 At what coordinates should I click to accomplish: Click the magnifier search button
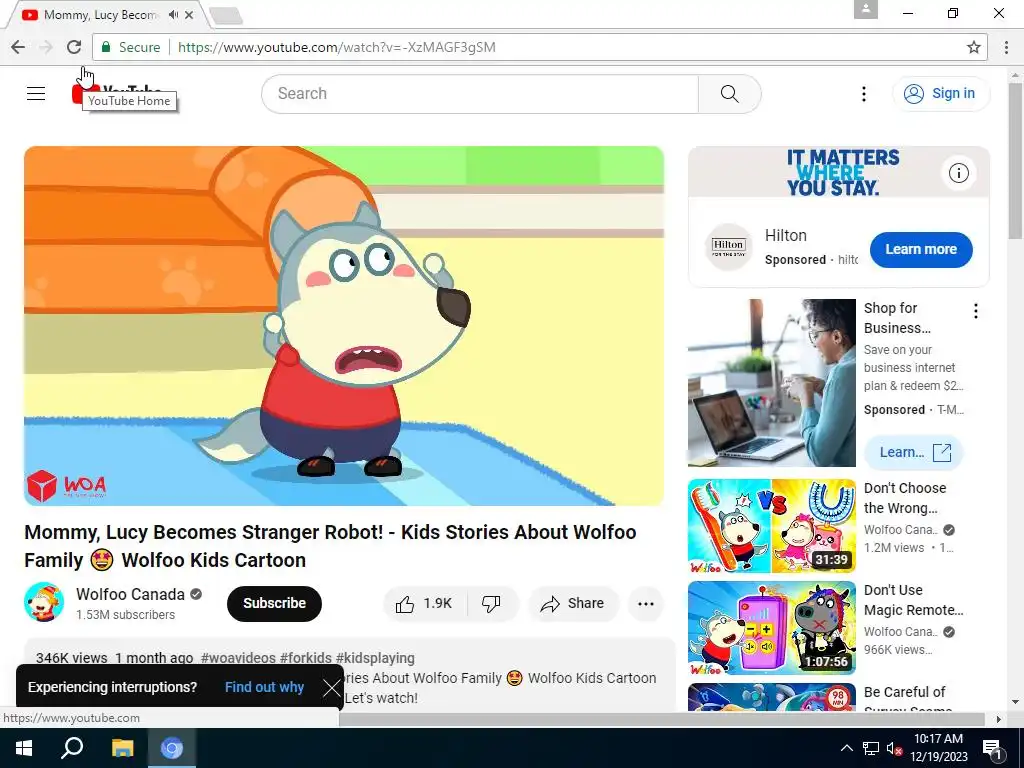pyautogui.click(x=729, y=94)
